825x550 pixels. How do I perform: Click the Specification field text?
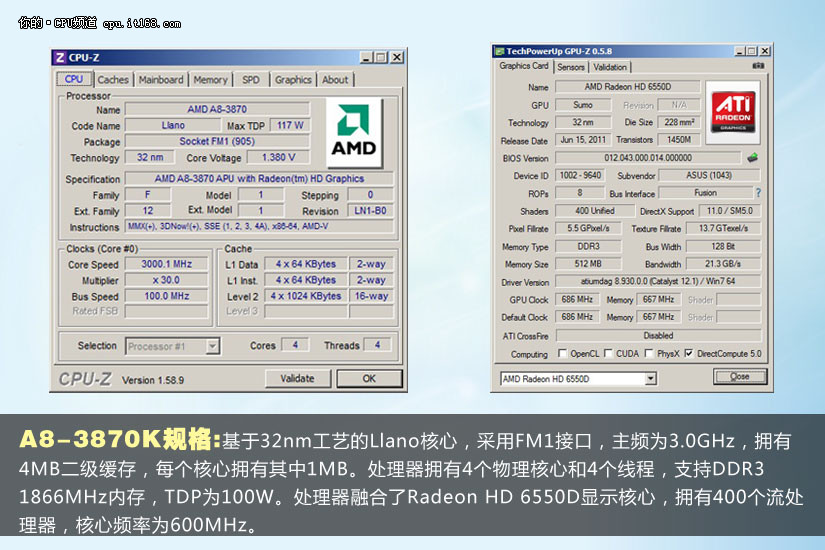tap(259, 178)
